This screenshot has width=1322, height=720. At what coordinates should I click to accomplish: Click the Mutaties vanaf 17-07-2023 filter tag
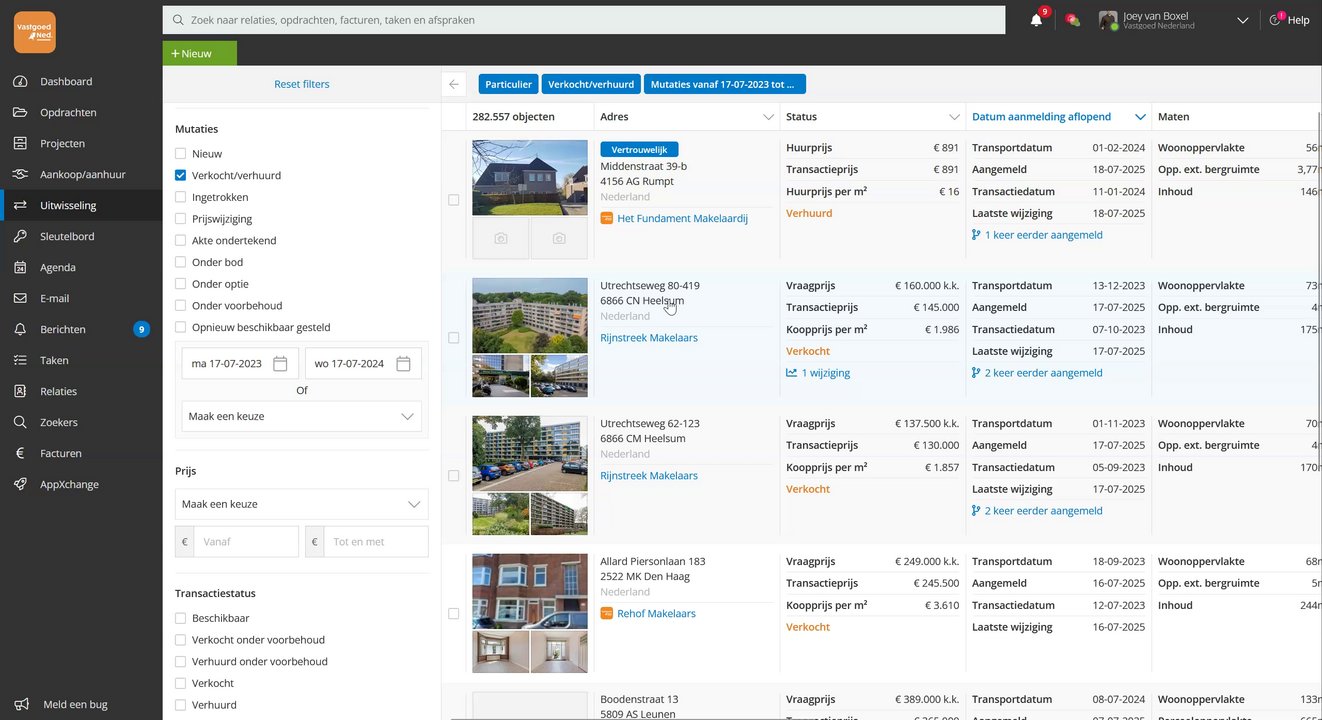[725, 85]
